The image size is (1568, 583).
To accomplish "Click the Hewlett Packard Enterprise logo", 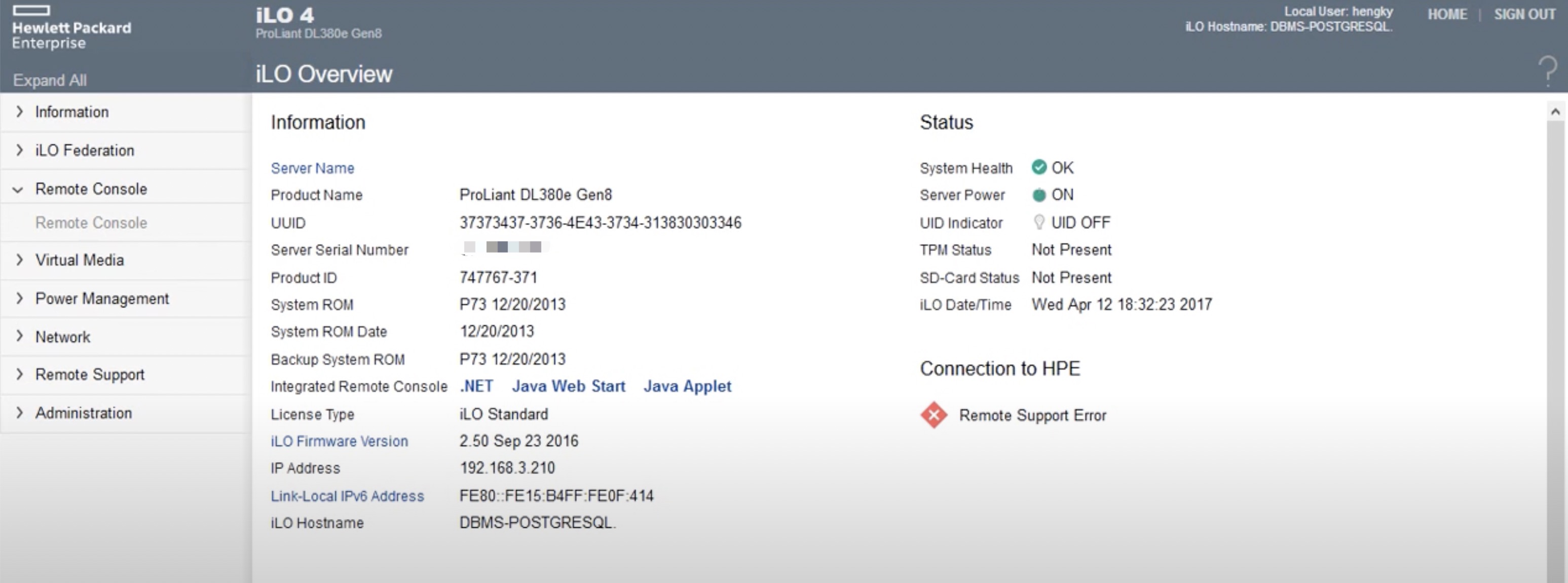I will click(x=71, y=28).
